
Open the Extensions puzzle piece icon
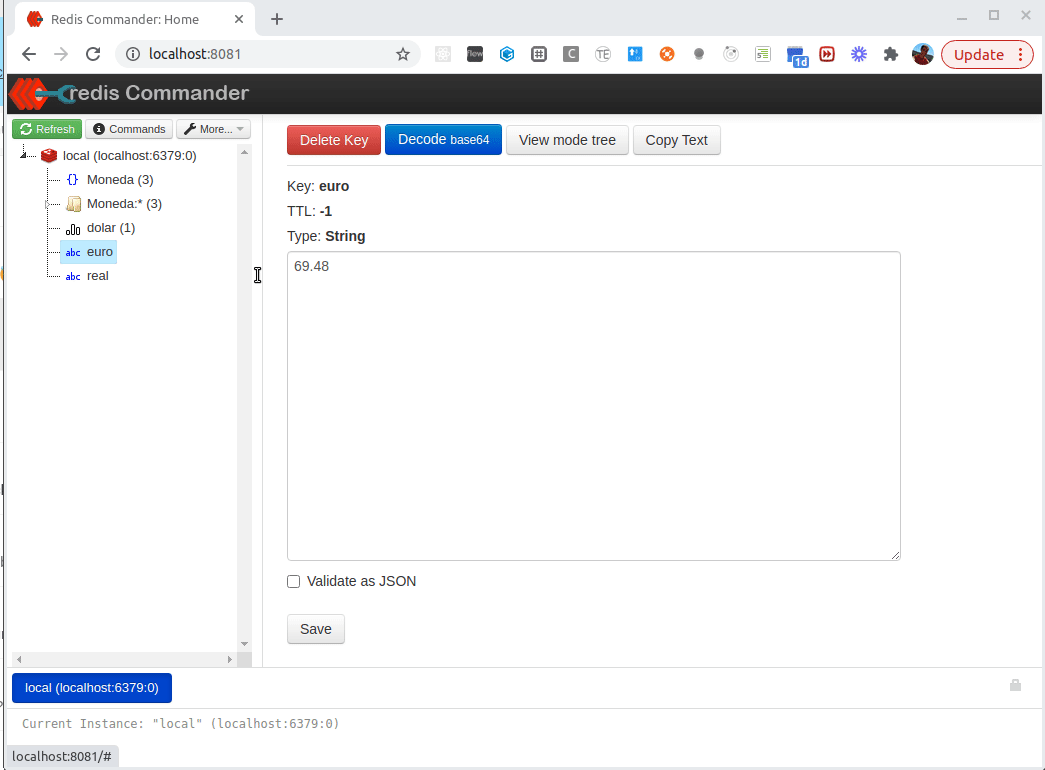pos(890,54)
